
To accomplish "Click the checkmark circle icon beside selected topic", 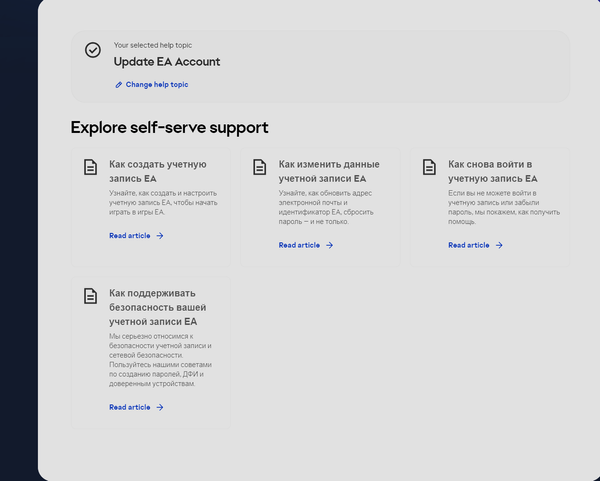I will (93, 50).
